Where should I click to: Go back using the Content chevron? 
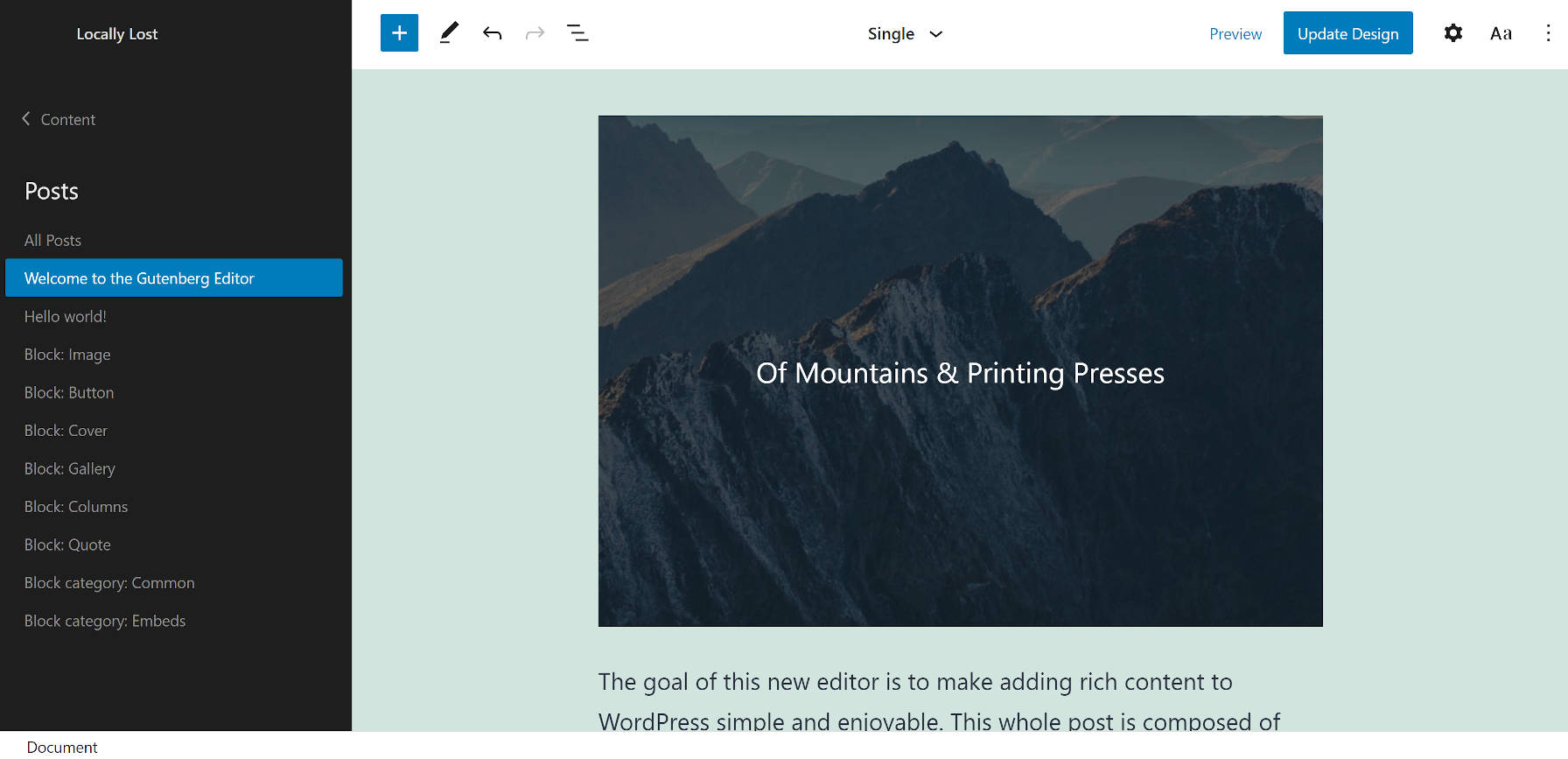(59, 119)
